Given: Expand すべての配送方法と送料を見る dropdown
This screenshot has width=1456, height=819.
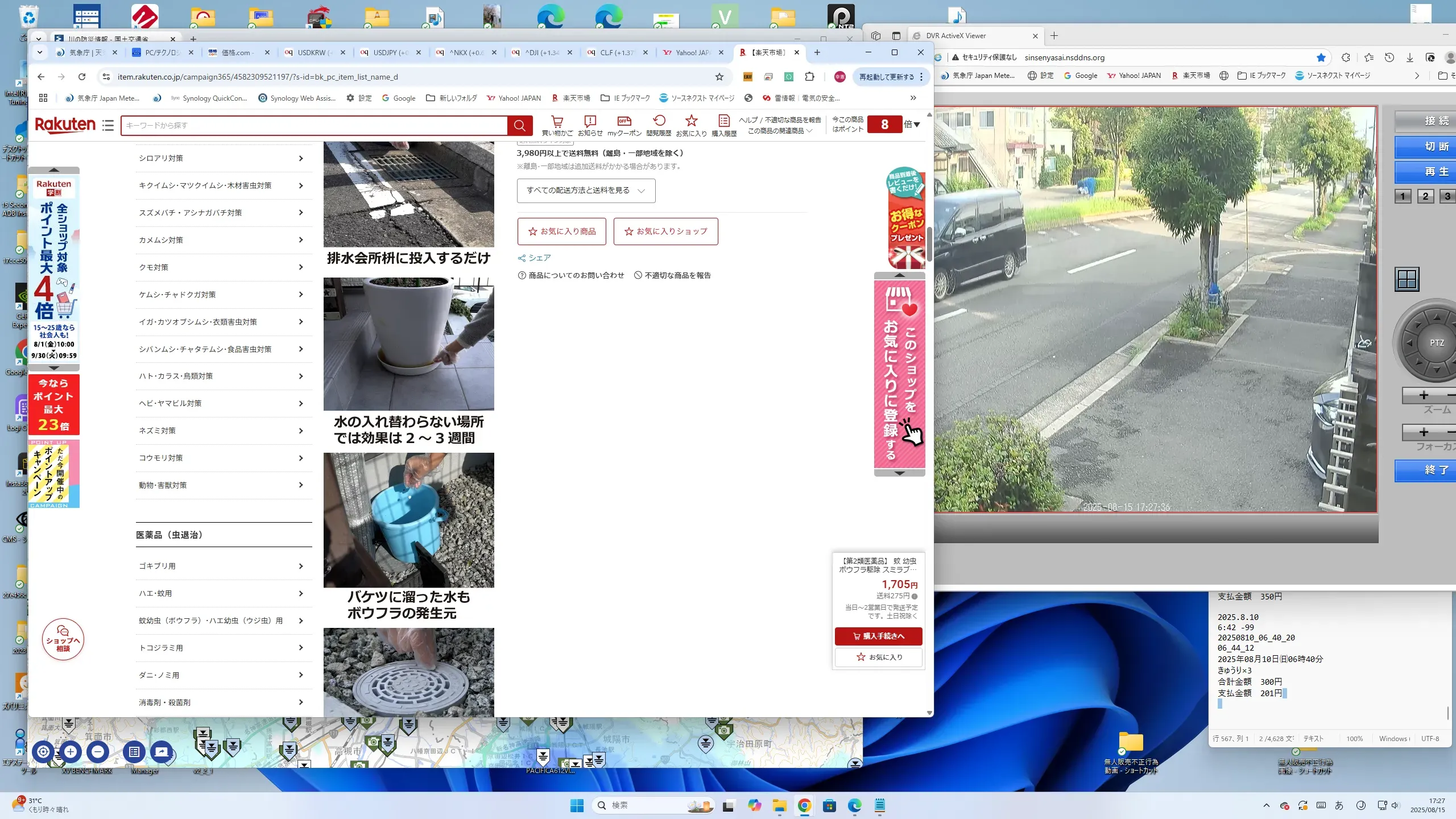Looking at the screenshot, I should [586, 191].
